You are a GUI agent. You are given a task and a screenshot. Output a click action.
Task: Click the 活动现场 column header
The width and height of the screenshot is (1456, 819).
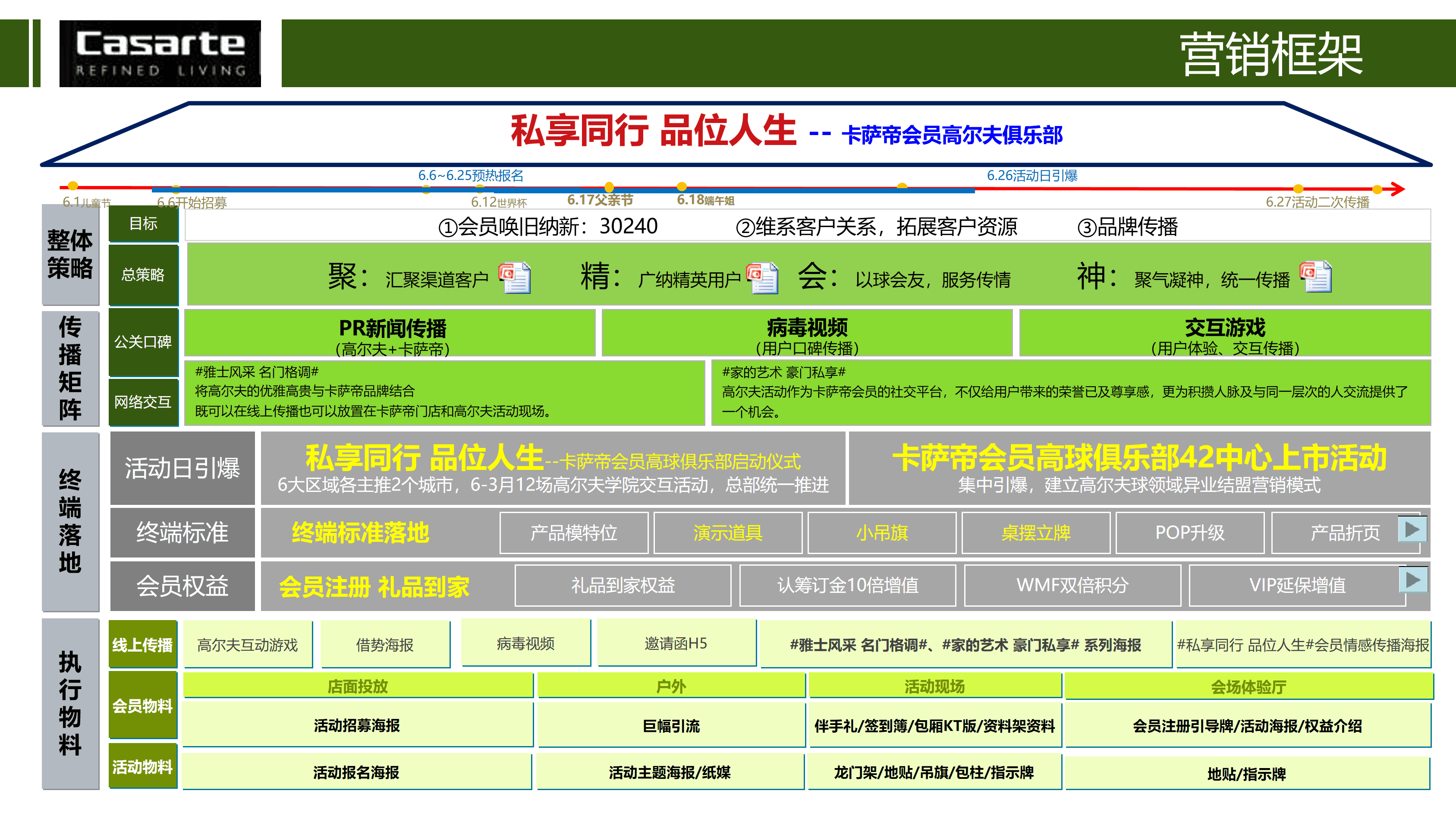click(x=935, y=686)
